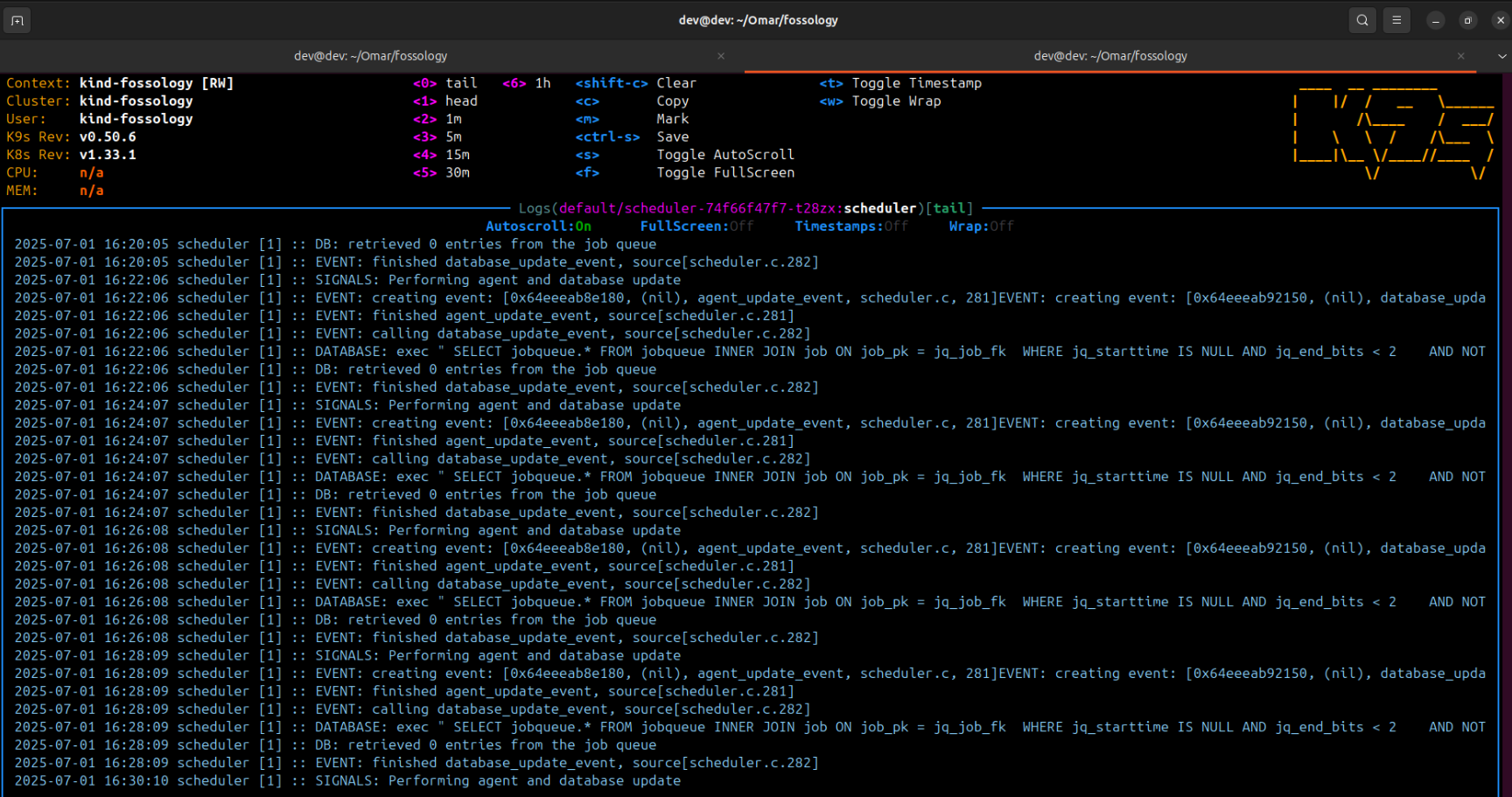Click the Logs panel title scheduler[tail]

point(745,208)
